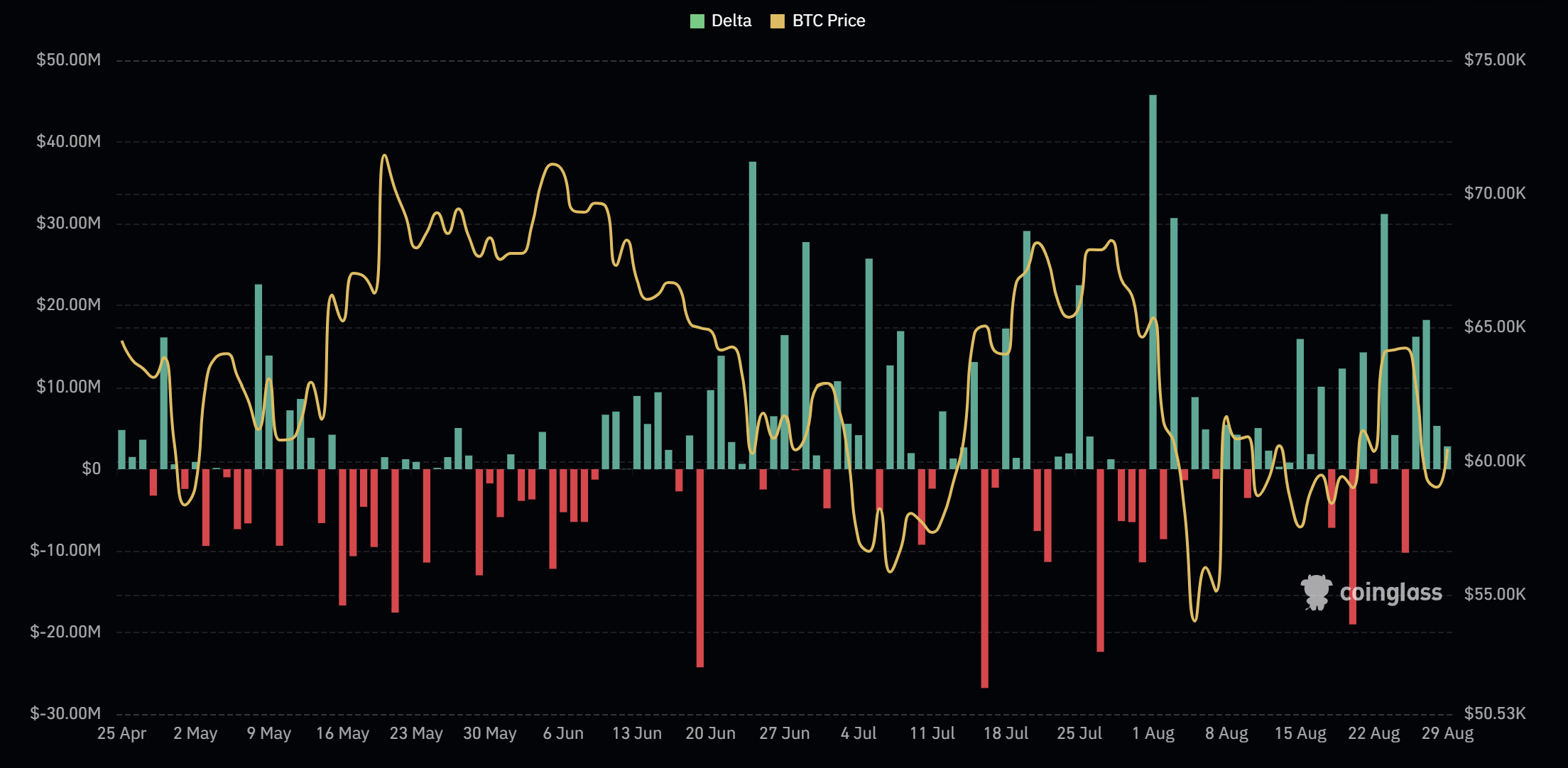Toggle the BTC Price series in the legend
The width and height of the screenshot is (1568, 768).
pos(818,21)
